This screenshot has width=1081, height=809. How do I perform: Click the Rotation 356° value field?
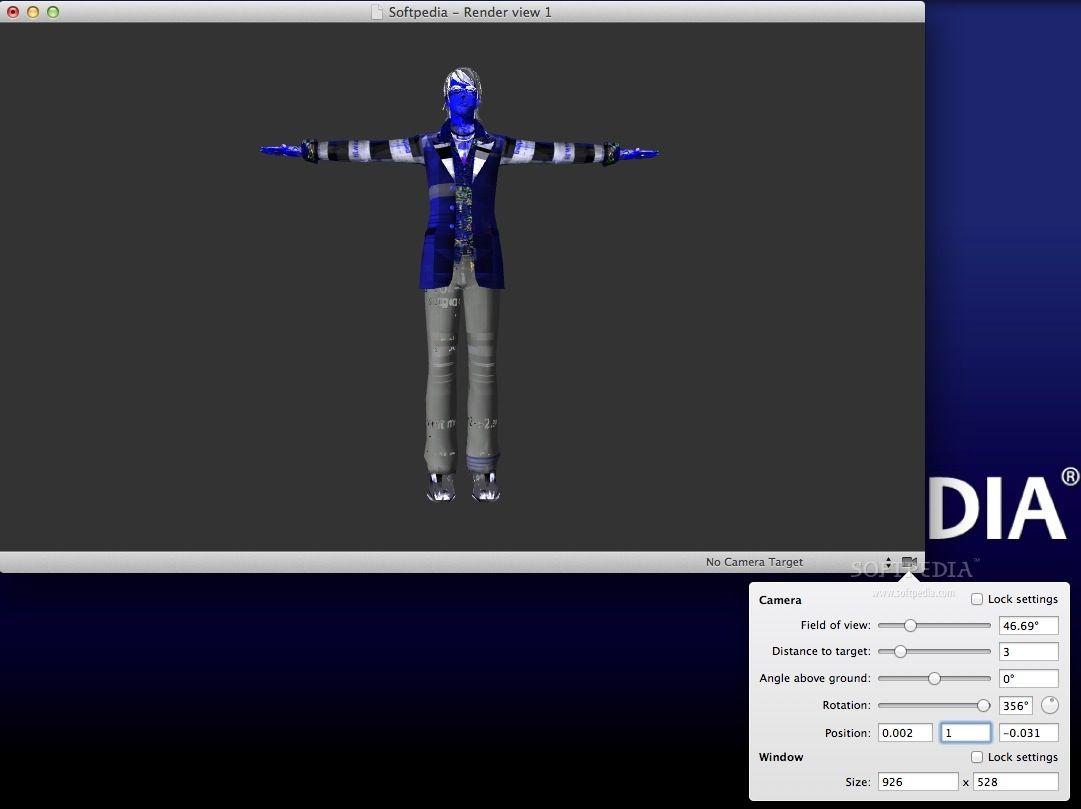(1016, 706)
